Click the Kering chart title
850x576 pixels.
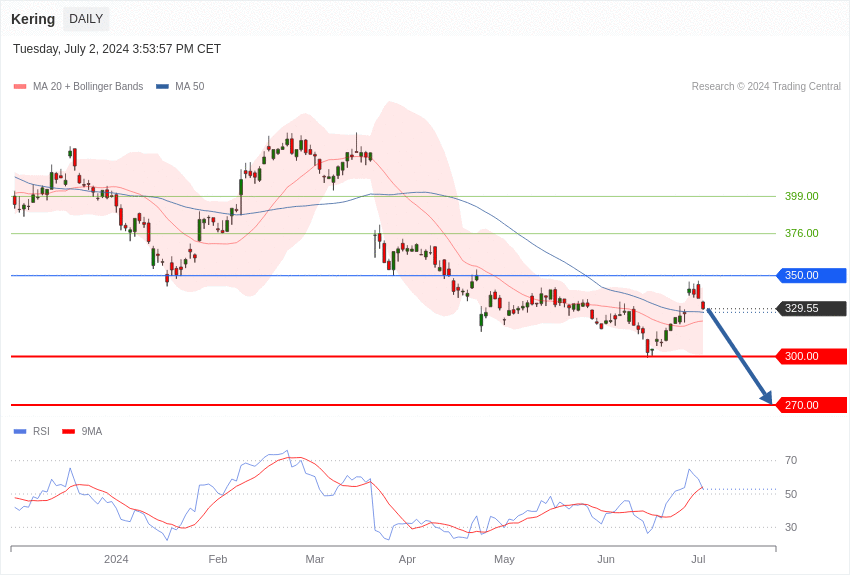click(33, 19)
